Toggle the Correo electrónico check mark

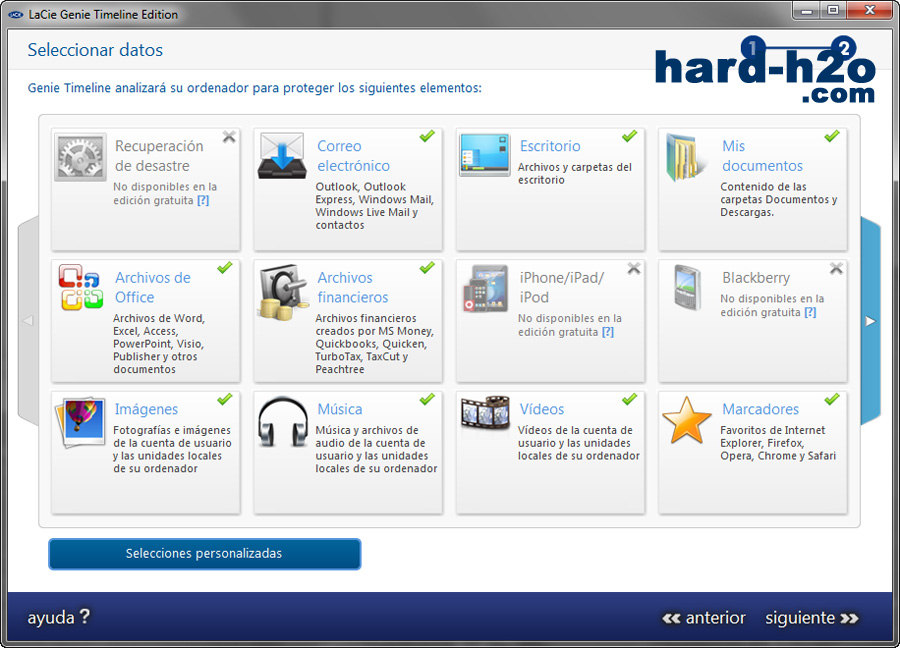[x=427, y=136]
